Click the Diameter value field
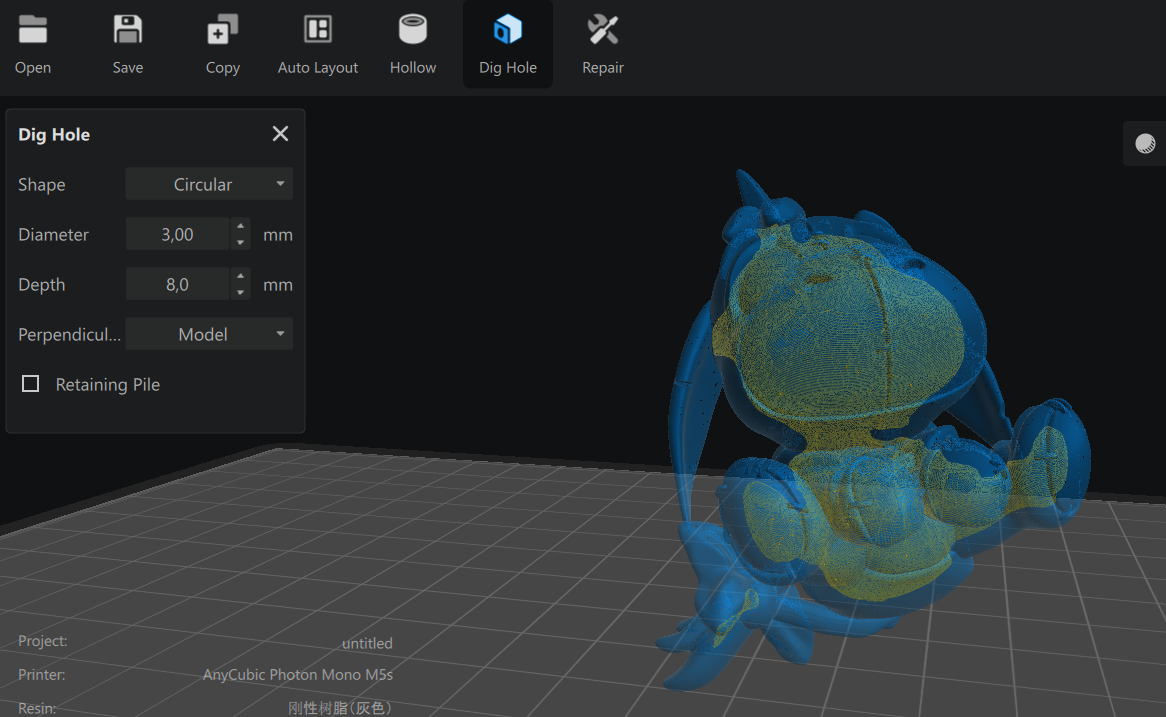The width and height of the screenshot is (1166, 717). tap(178, 234)
